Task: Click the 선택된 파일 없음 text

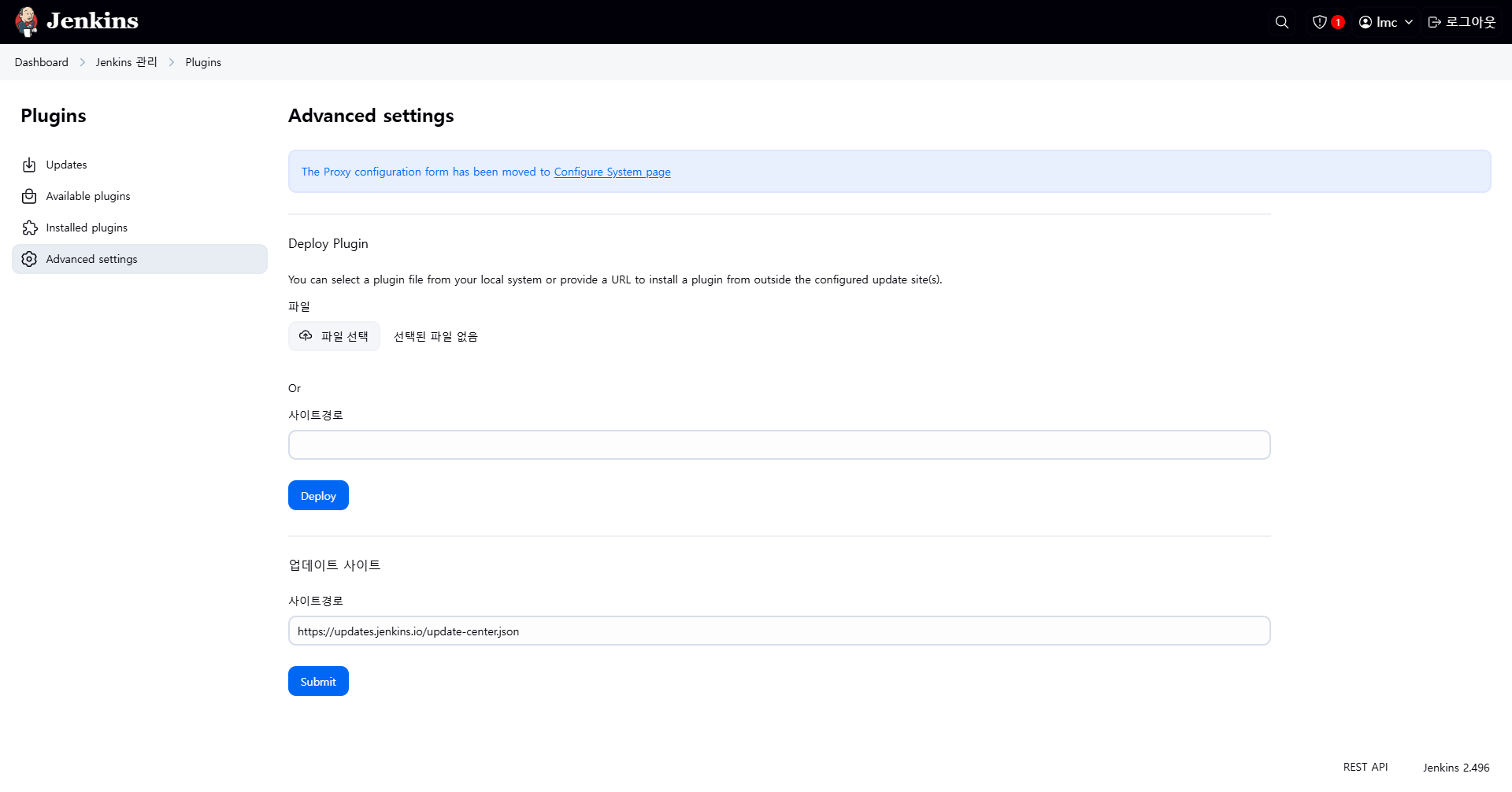Action: 435,336
